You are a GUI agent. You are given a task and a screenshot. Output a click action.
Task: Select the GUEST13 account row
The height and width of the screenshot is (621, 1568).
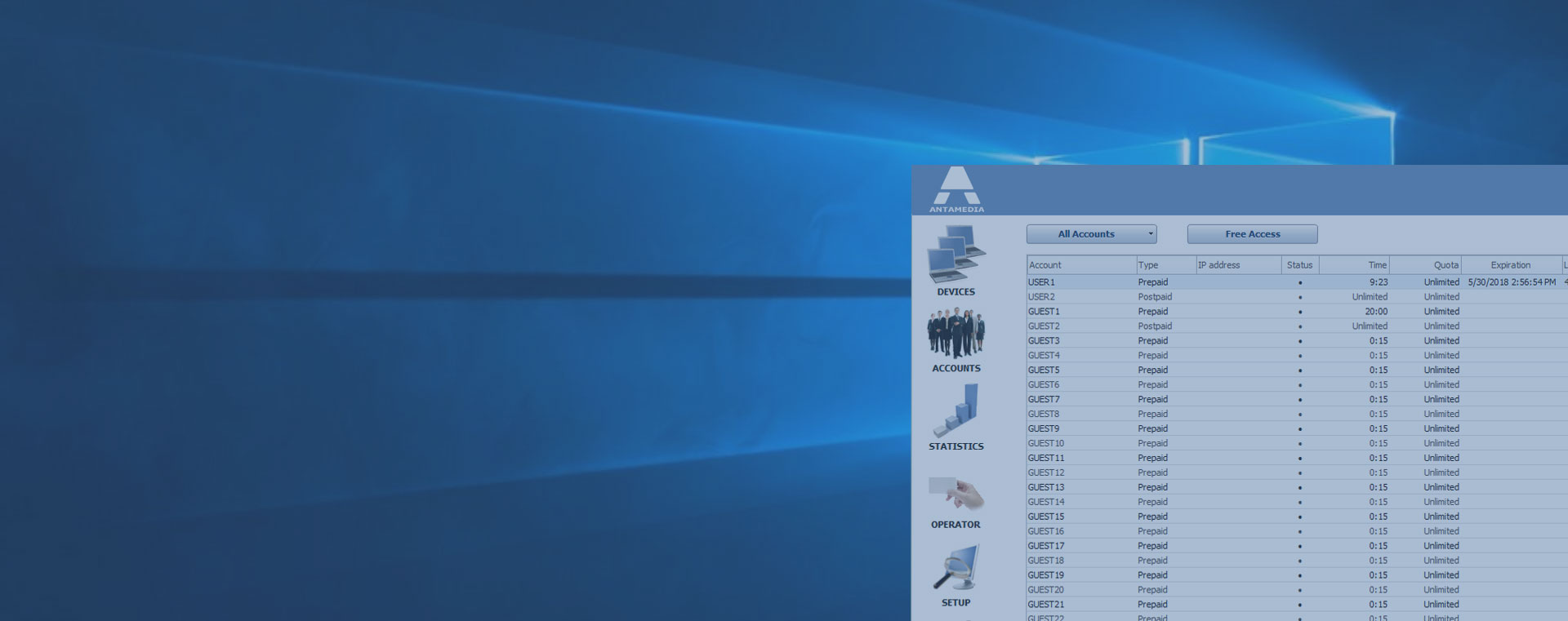click(1297, 488)
